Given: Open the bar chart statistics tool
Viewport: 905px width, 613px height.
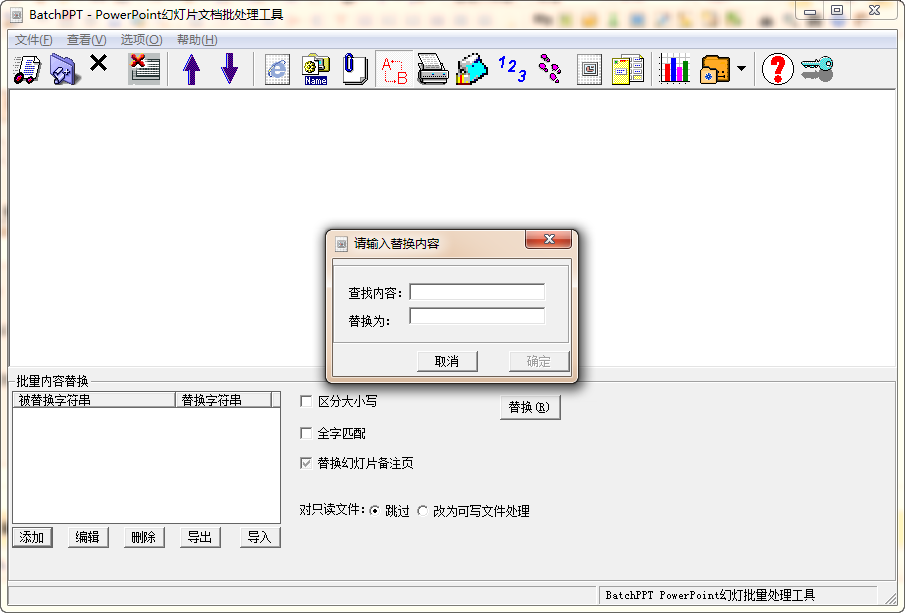Looking at the screenshot, I should pyautogui.click(x=675, y=69).
